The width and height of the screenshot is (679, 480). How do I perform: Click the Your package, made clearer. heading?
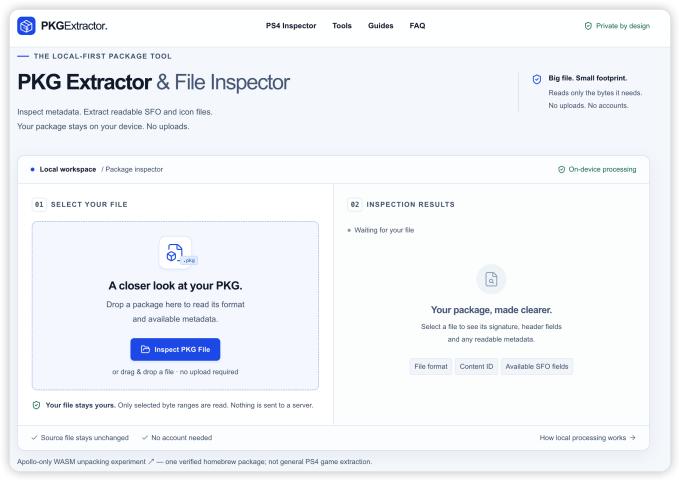click(491, 310)
